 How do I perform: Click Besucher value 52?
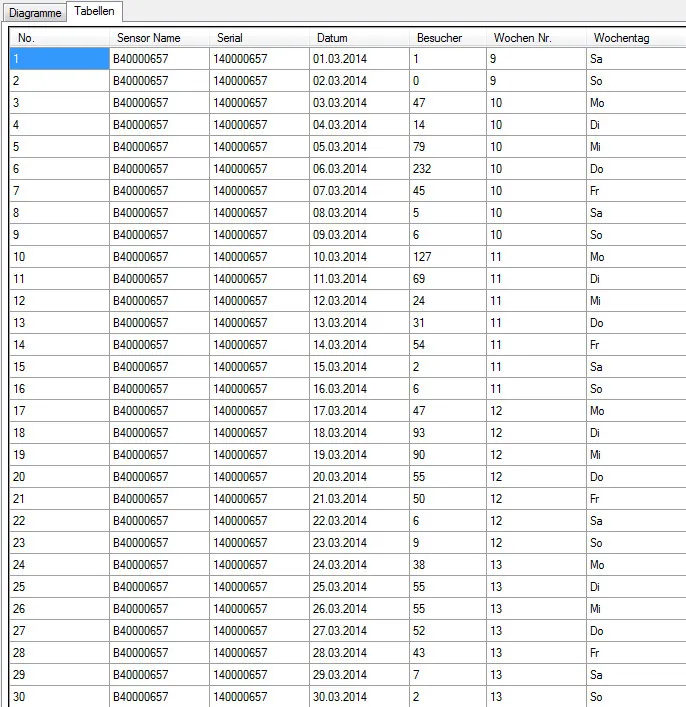[x=448, y=631]
